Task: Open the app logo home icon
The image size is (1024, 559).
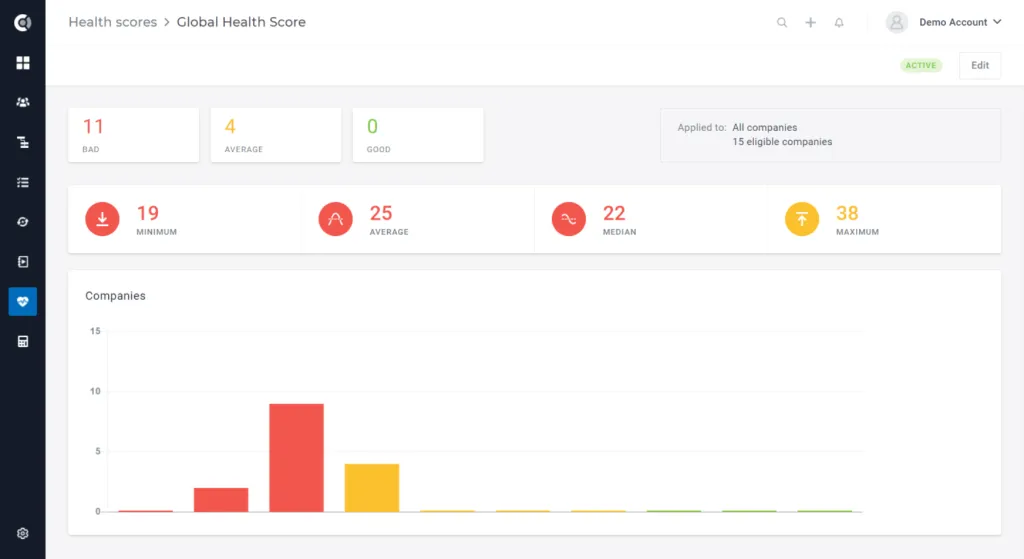Action: click(x=23, y=23)
